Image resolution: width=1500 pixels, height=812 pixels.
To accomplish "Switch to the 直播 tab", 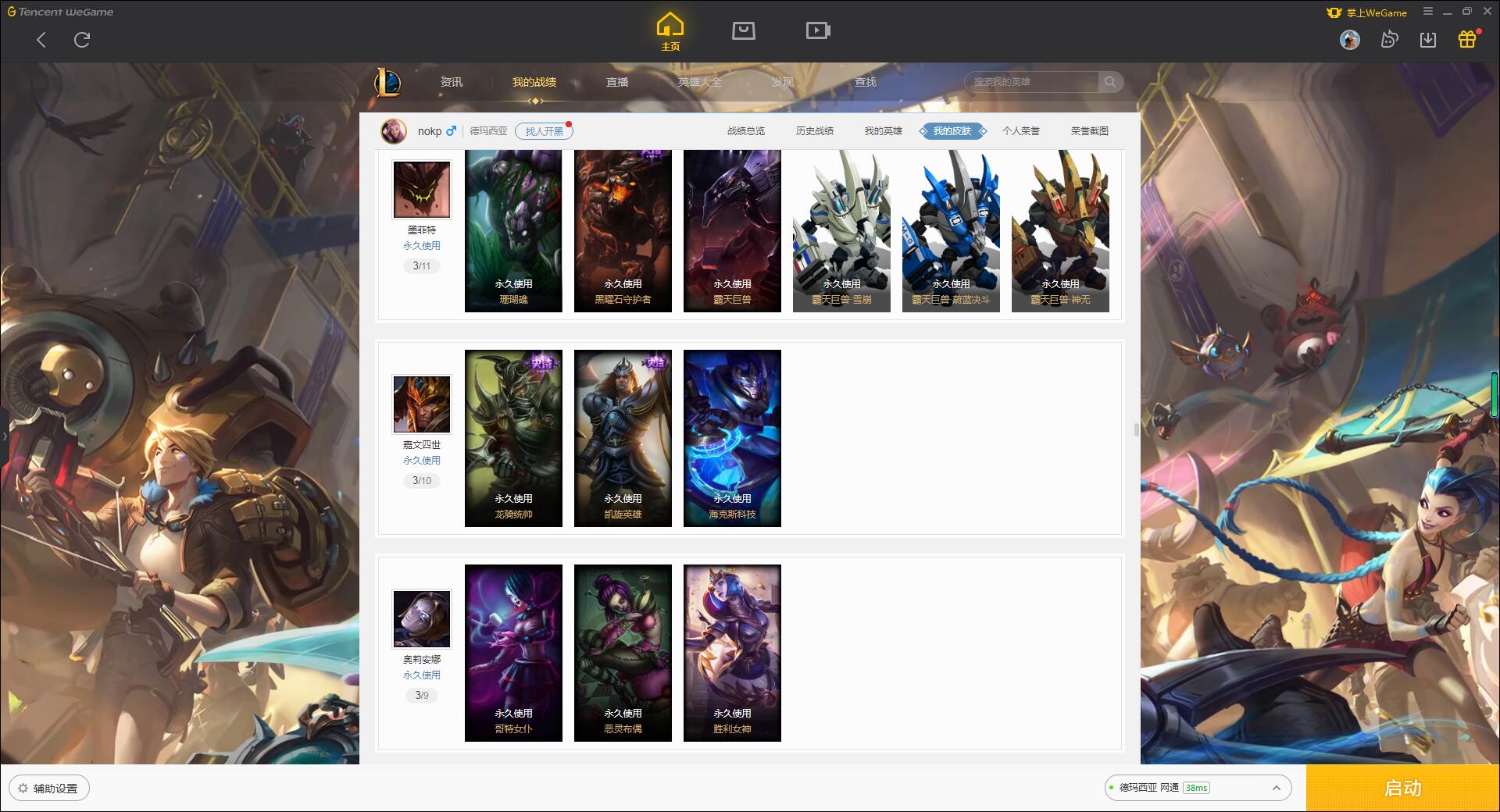I will [617, 82].
